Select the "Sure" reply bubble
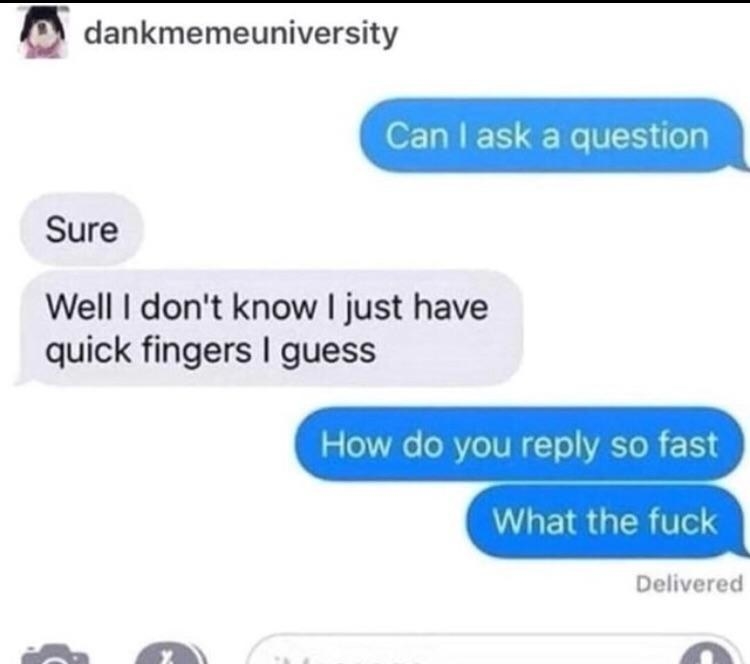 click(81, 230)
